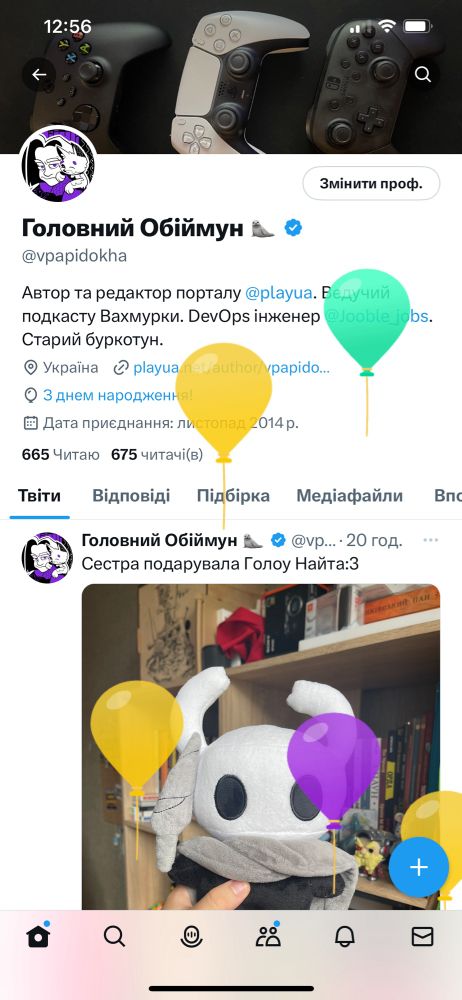Open search via header magnifier icon
The width and height of the screenshot is (462, 1000).
click(422, 75)
